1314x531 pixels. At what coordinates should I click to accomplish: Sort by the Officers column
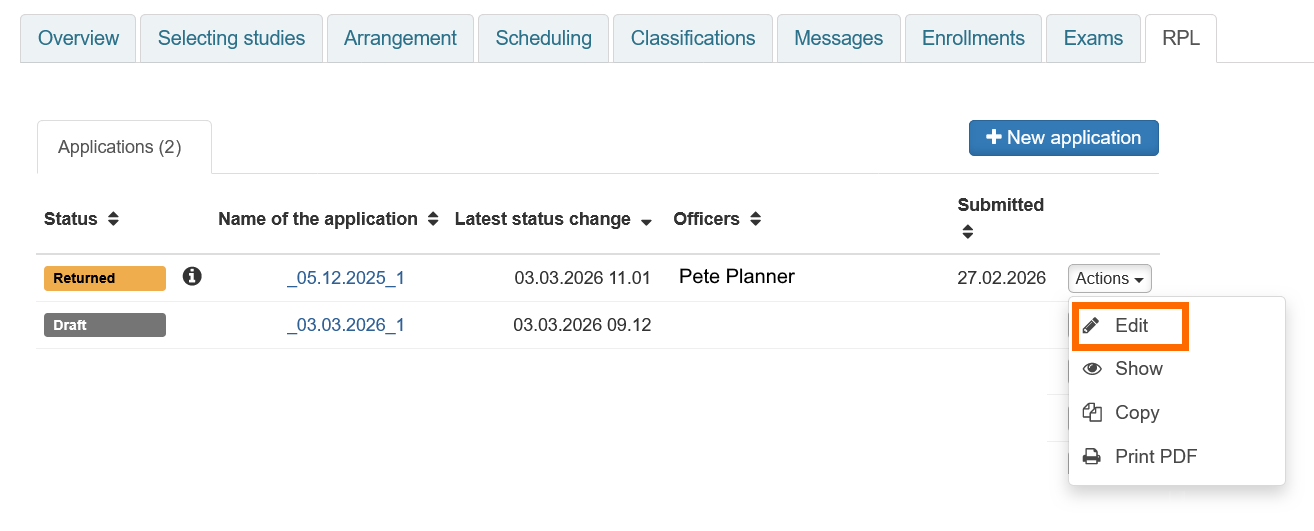(755, 219)
